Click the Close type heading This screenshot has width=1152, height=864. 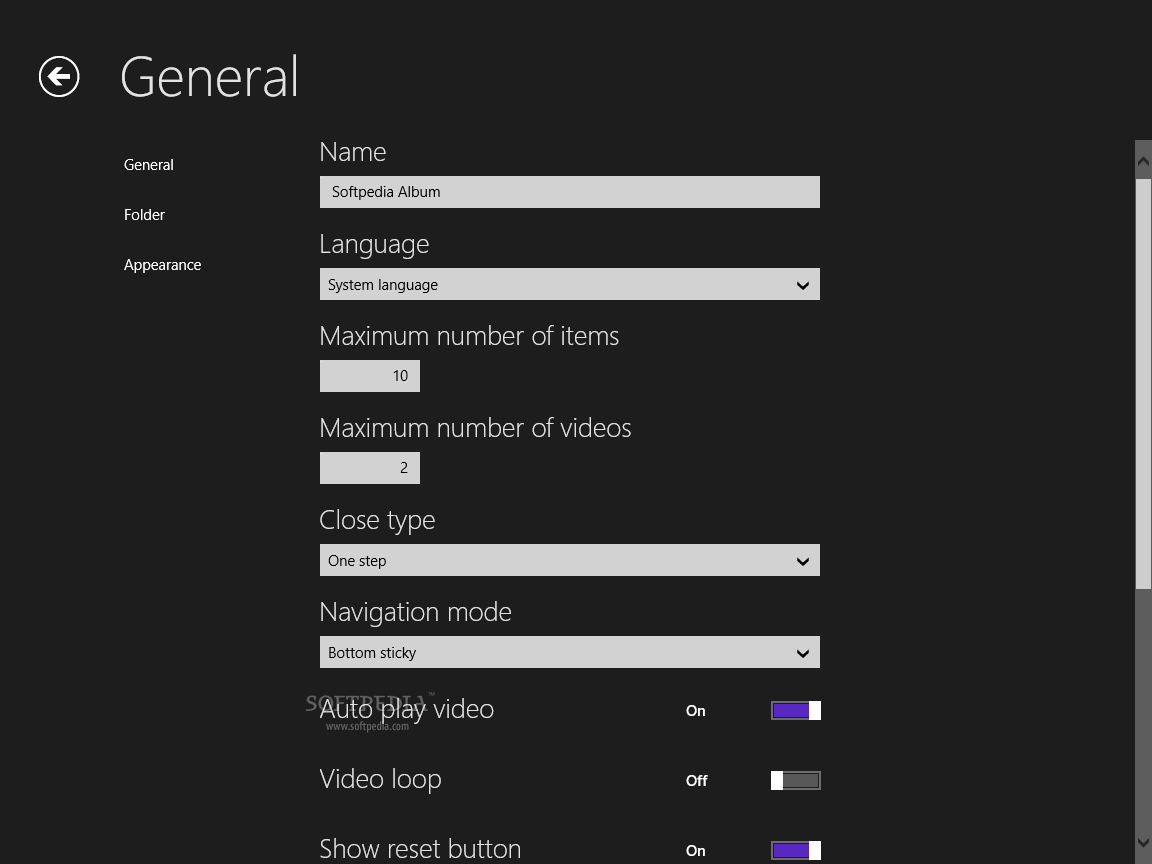click(x=377, y=520)
